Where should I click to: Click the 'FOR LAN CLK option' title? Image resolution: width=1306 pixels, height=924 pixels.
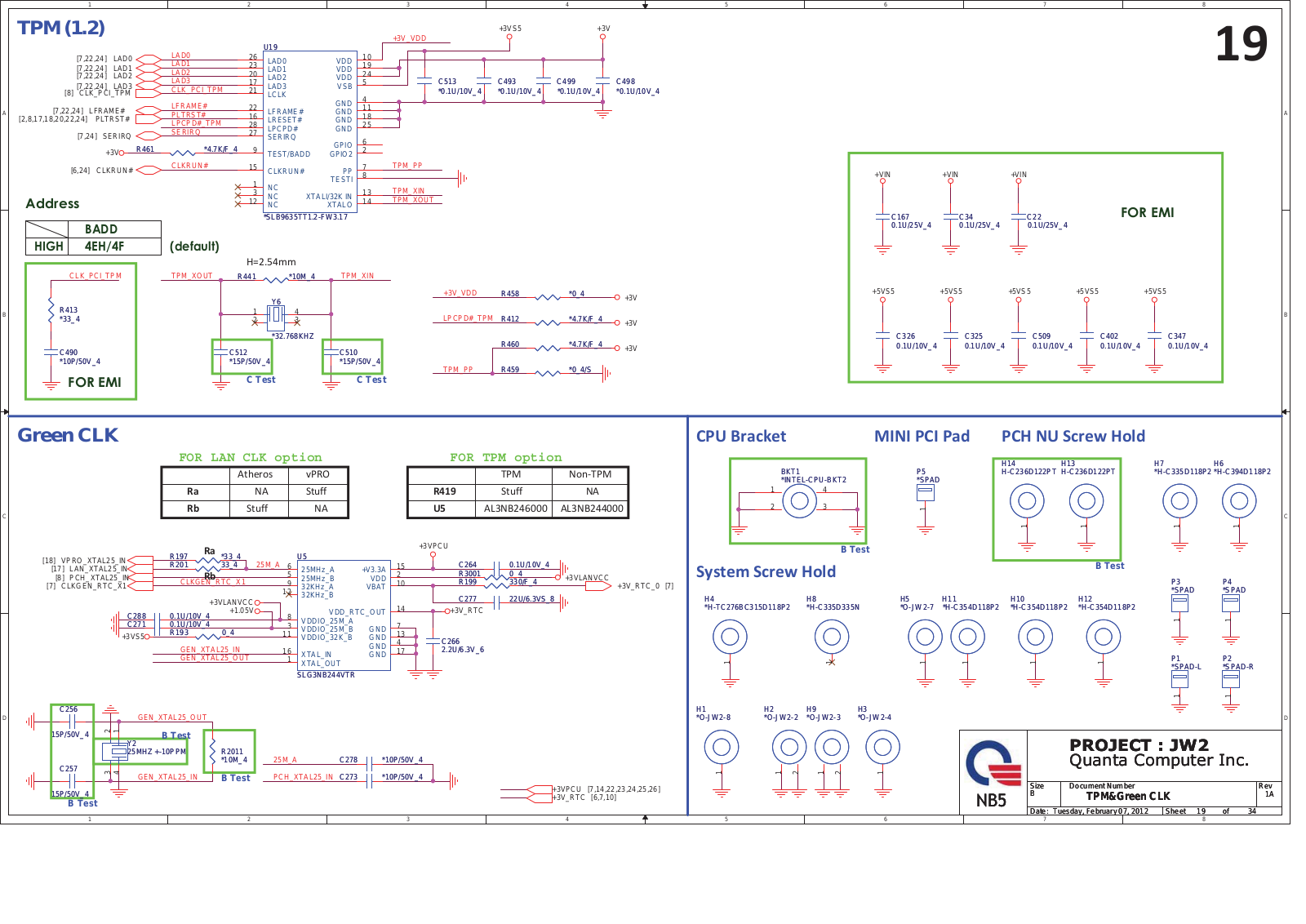251,458
